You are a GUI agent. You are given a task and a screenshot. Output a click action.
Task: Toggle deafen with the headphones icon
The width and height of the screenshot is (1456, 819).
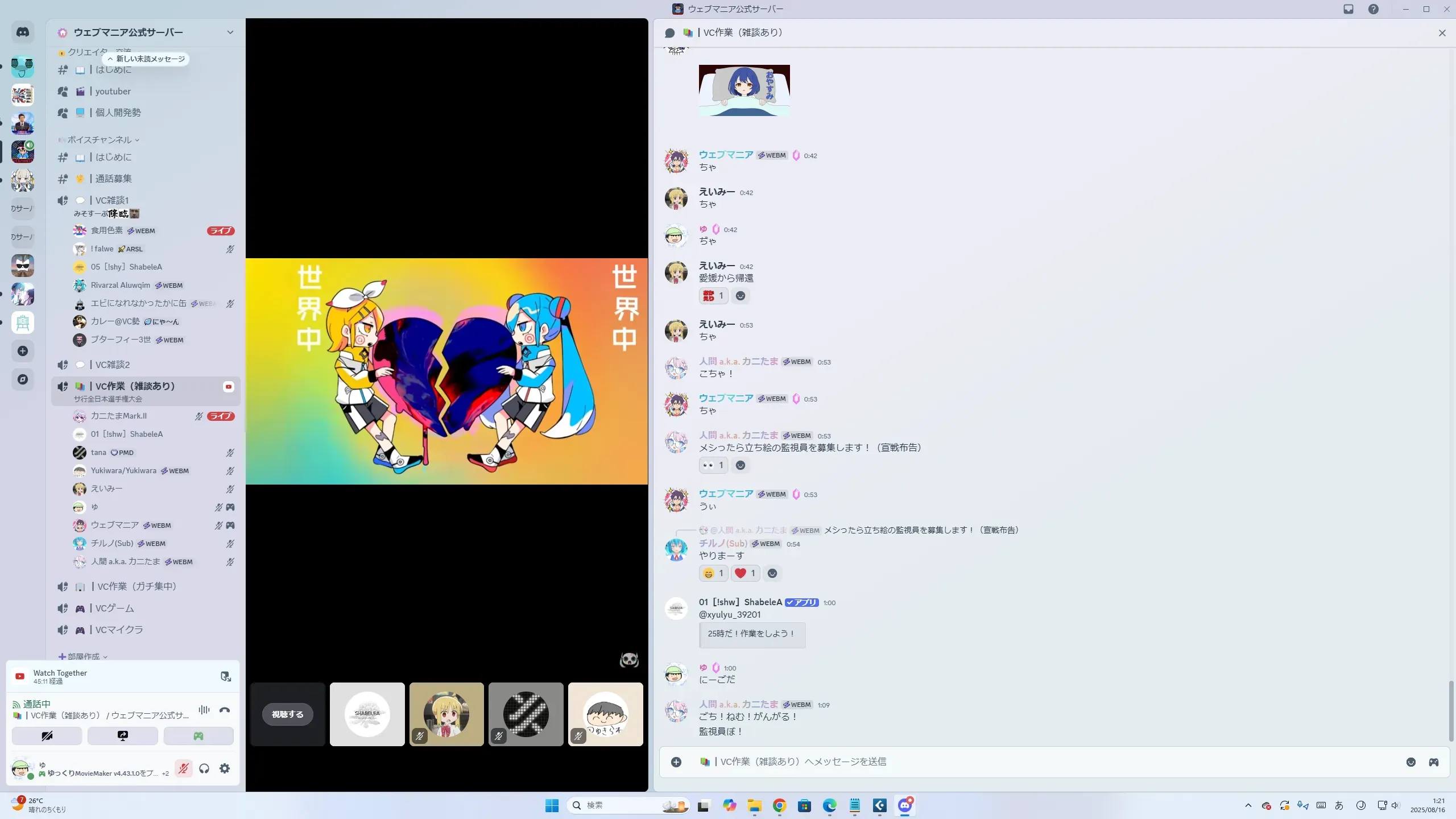tap(204, 768)
